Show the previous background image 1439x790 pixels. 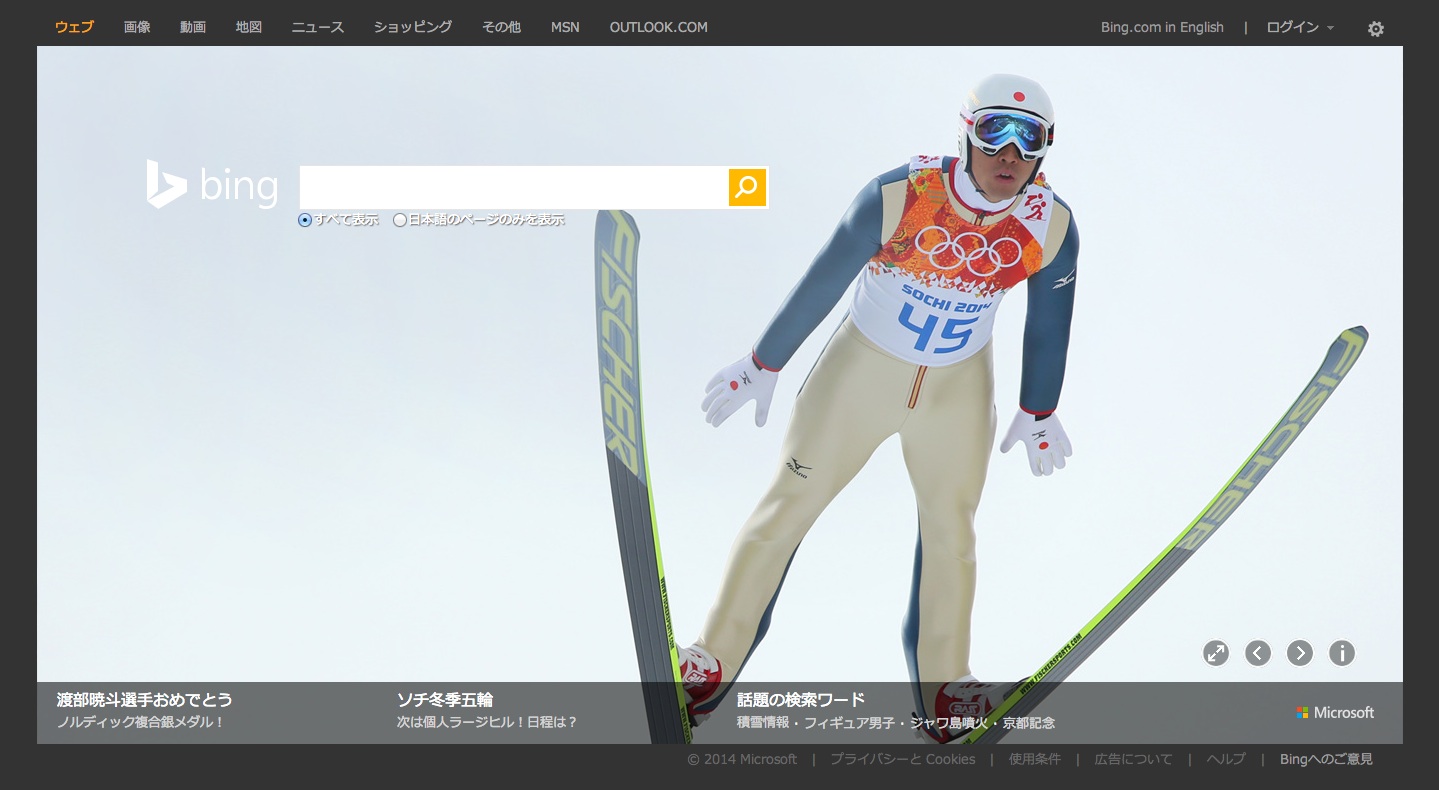[x=1258, y=653]
